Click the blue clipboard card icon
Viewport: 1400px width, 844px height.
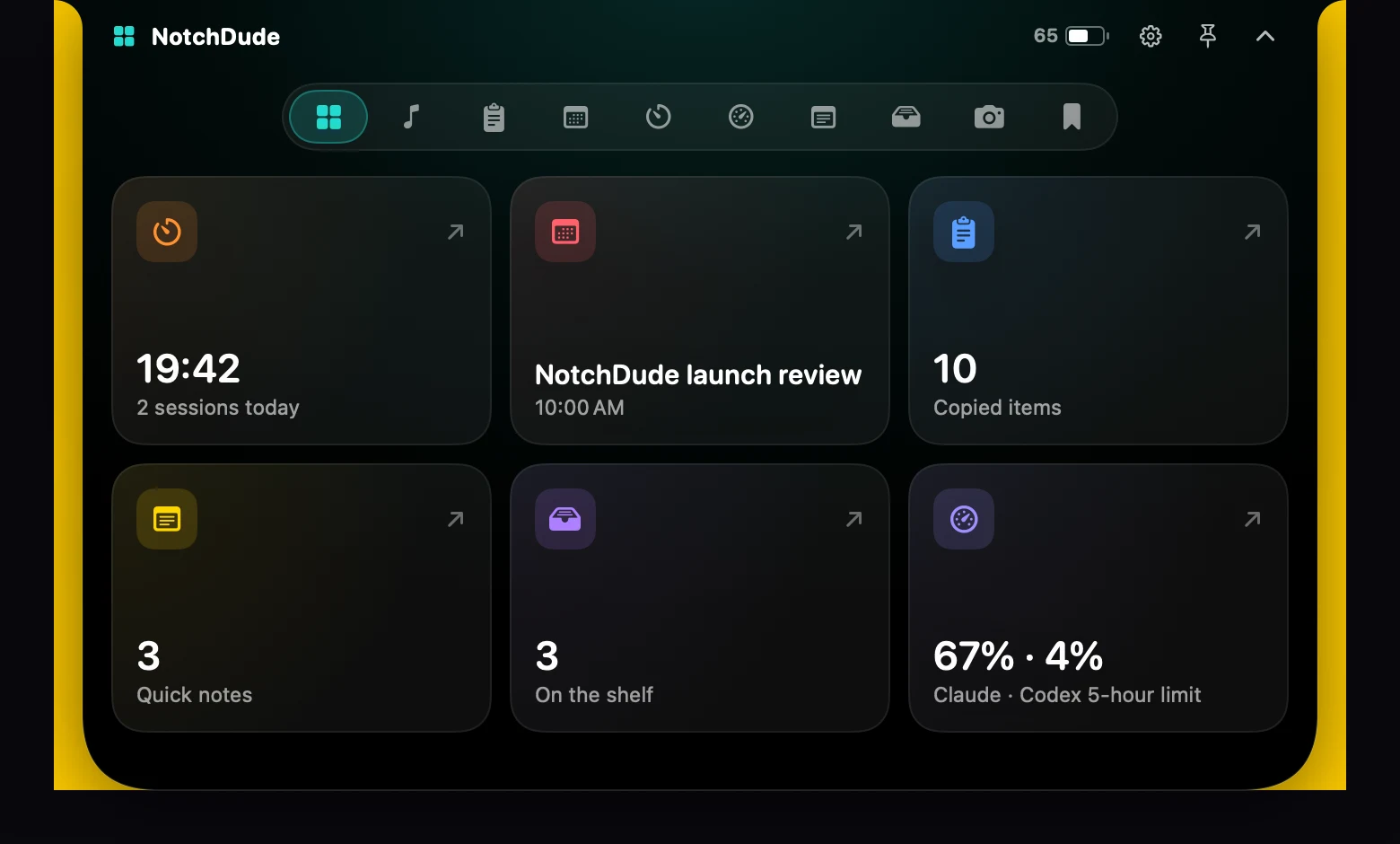(964, 232)
